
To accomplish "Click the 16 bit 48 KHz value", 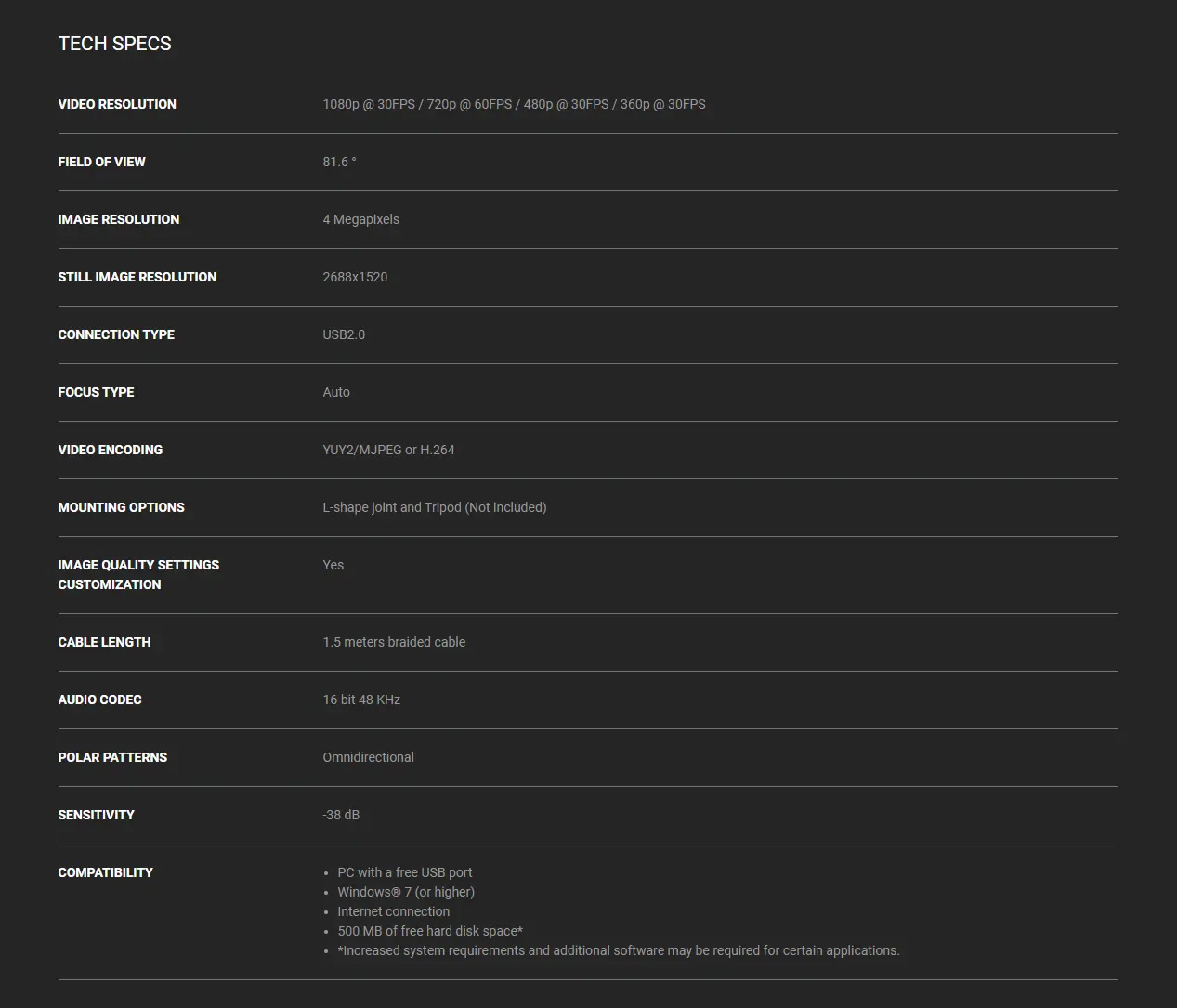I will [x=361, y=700].
